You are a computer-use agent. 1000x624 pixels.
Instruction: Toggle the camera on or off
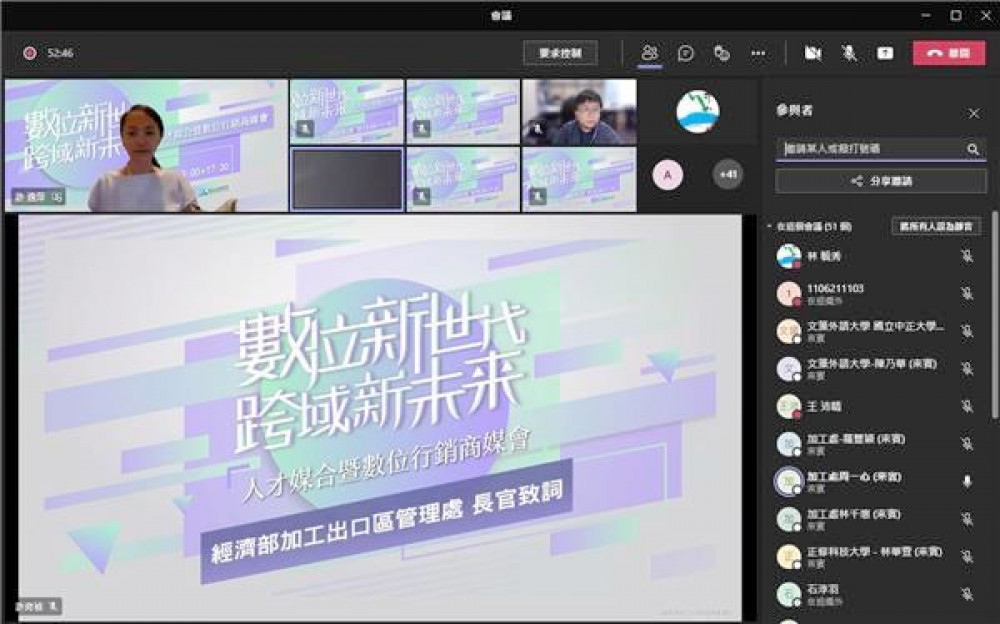tap(812, 53)
